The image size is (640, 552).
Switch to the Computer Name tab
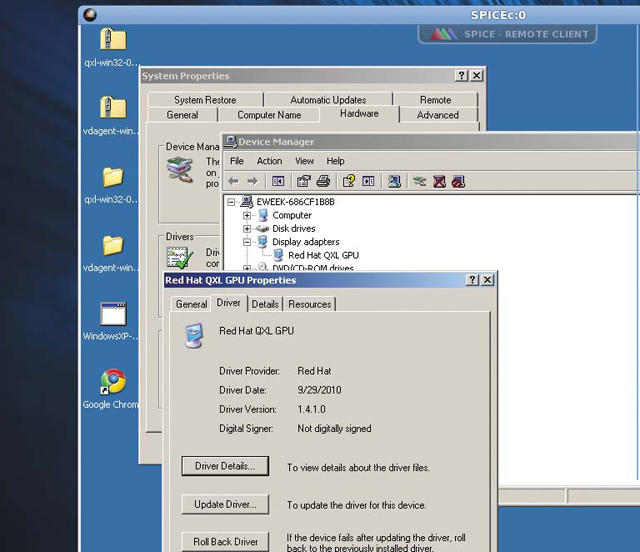269,115
